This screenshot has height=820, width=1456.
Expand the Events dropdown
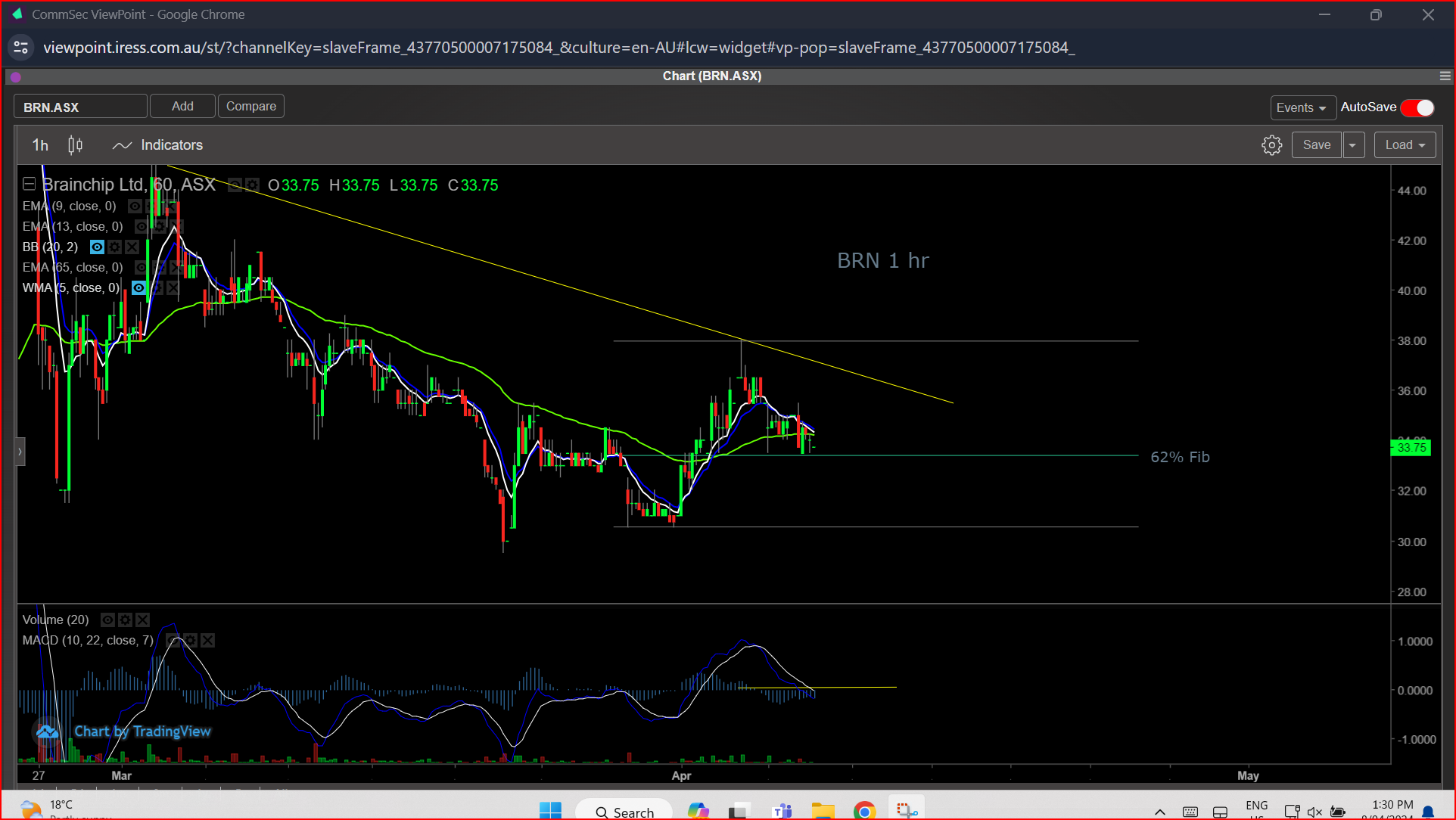(x=1302, y=107)
